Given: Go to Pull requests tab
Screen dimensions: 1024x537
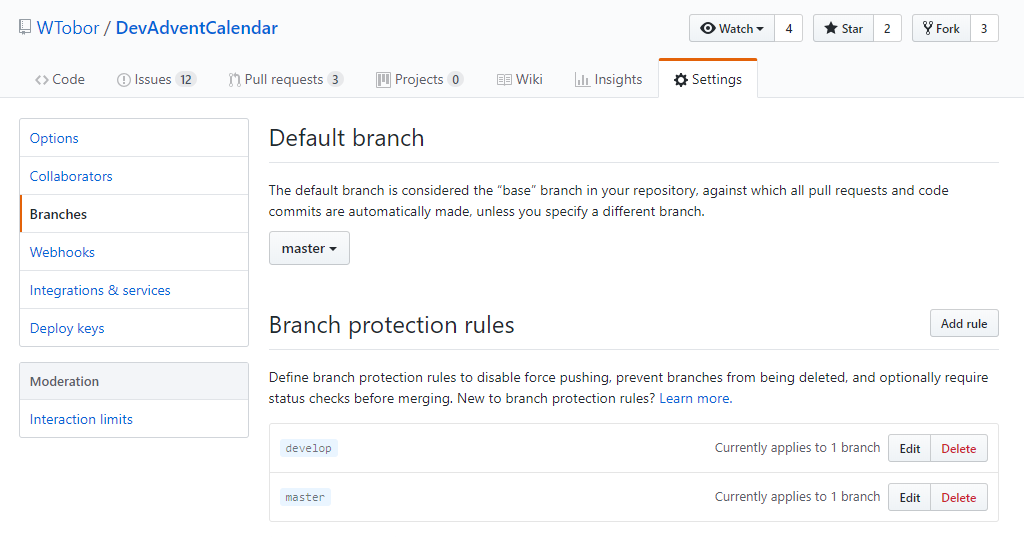Looking at the screenshot, I should 284,79.
